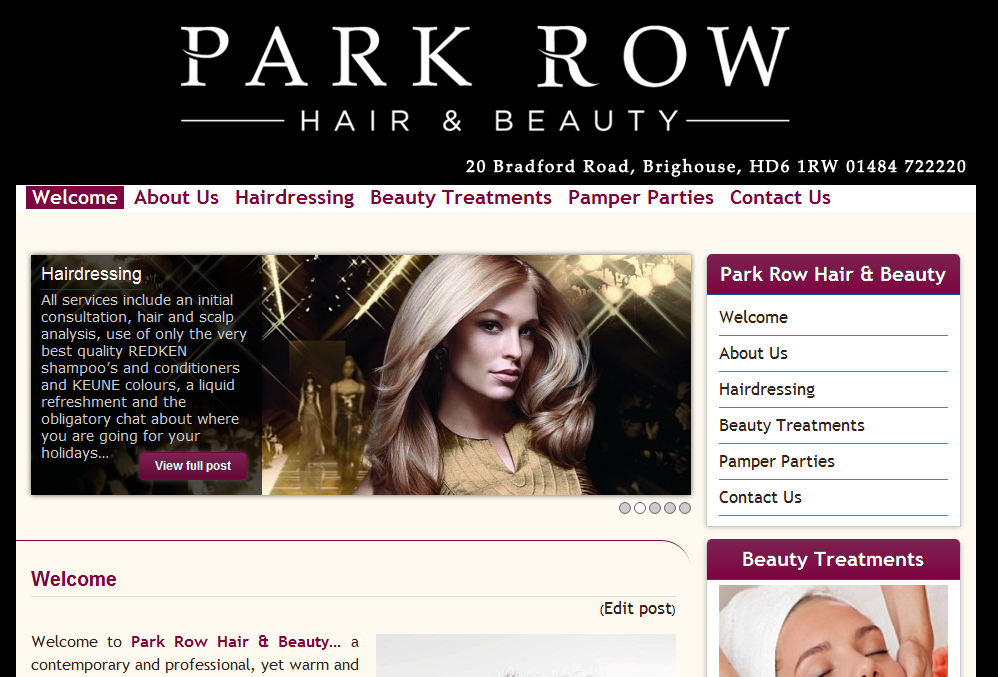Click Welcome in the right sidebar

point(753,317)
